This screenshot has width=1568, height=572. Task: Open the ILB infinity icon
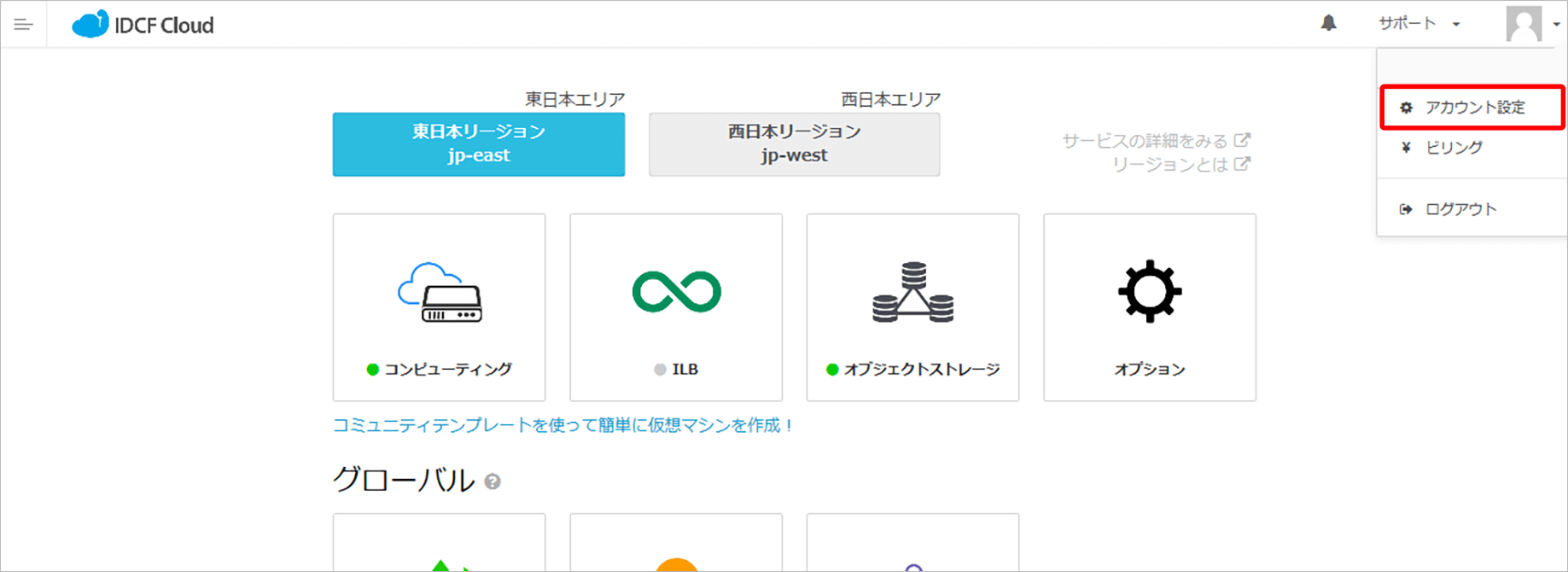pyautogui.click(x=676, y=292)
